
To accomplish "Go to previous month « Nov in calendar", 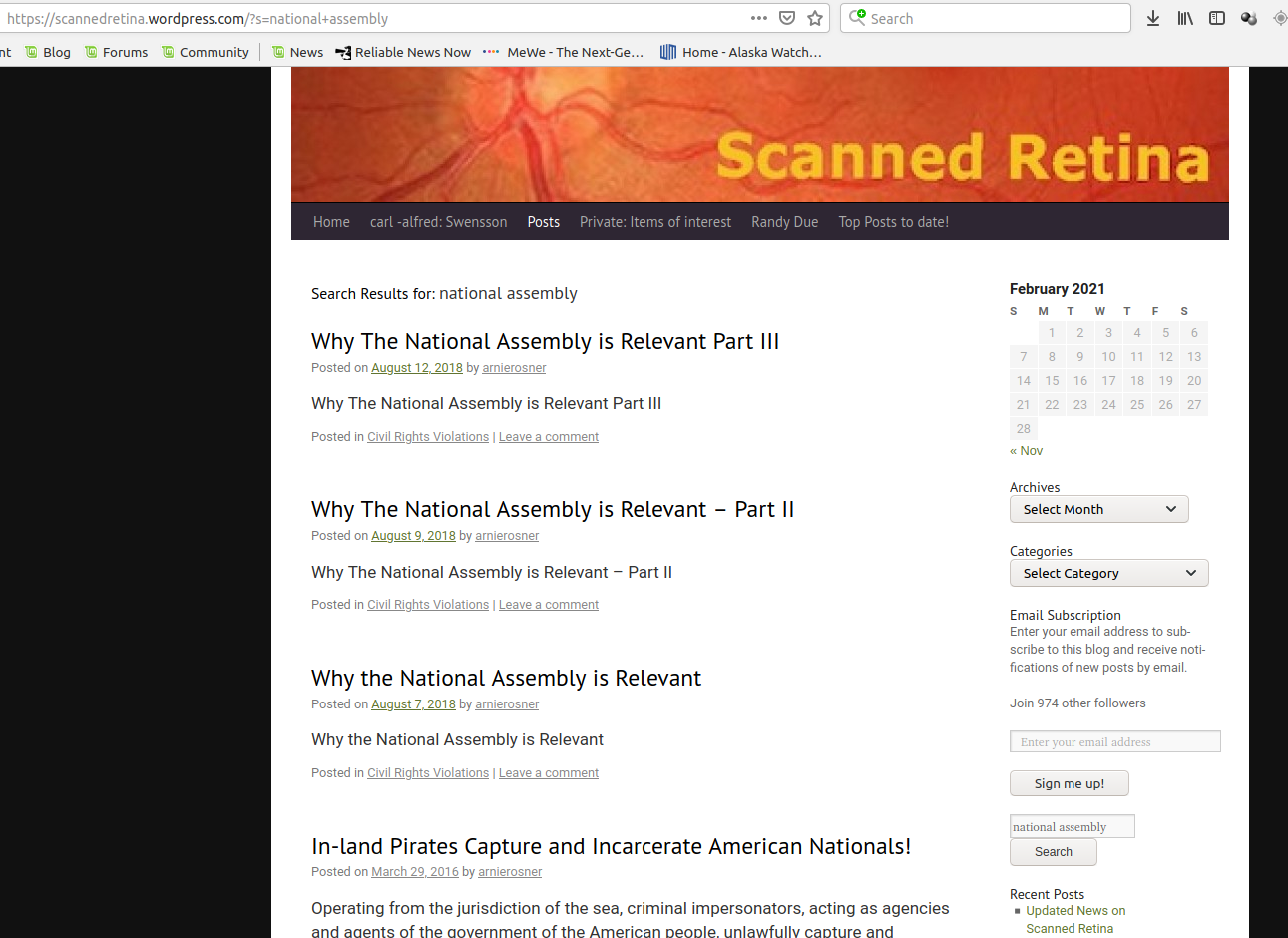I will (1026, 451).
